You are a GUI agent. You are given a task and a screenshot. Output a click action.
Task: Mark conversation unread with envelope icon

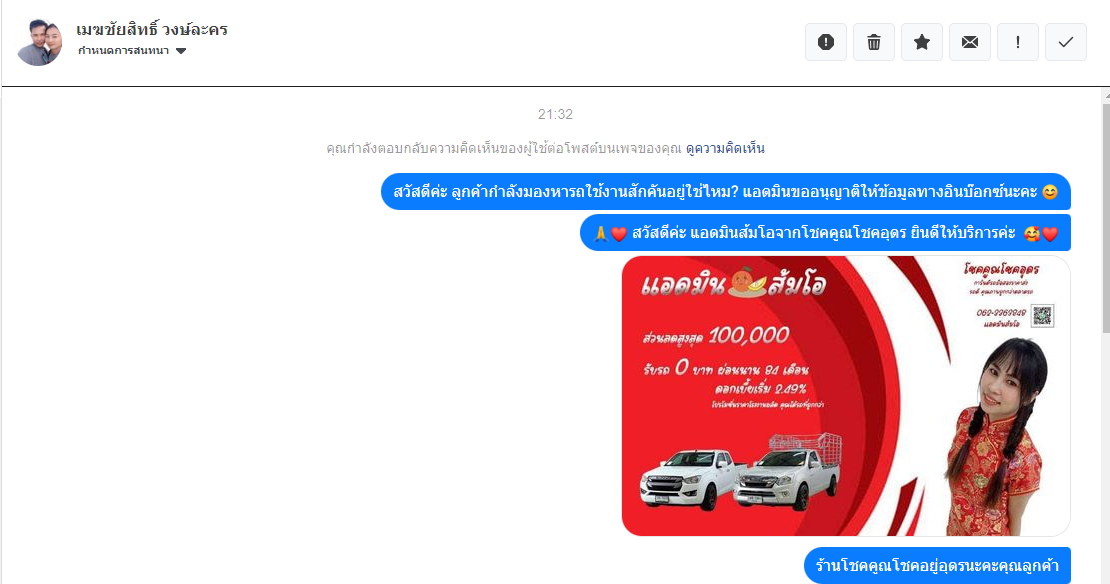click(970, 42)
